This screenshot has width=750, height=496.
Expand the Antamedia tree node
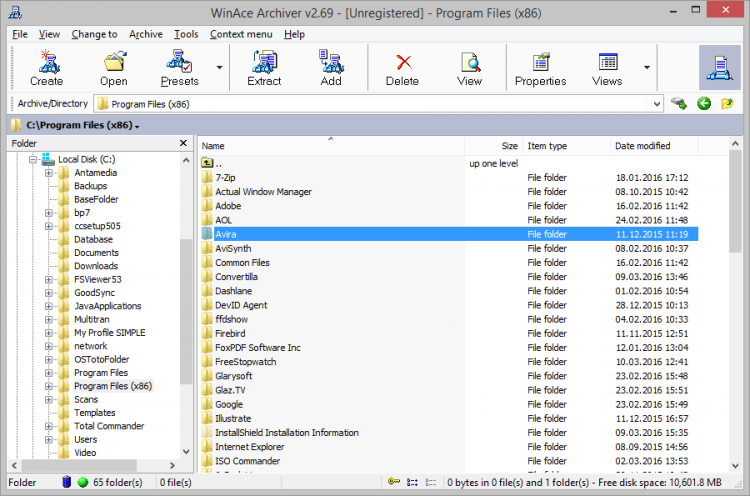(x=49, y=173)
